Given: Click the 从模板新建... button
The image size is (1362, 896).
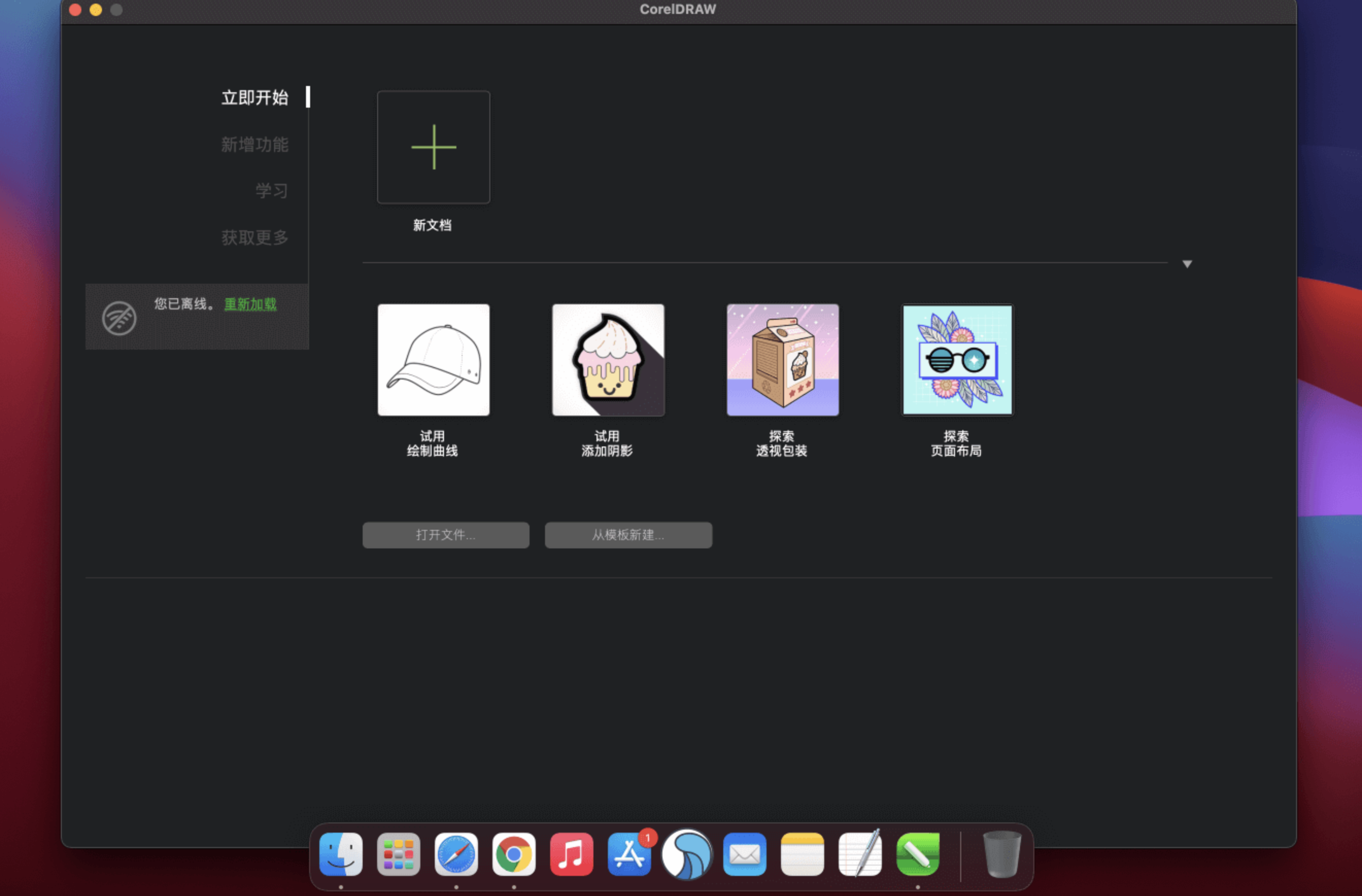Looking at the screenshot, I should tap(628, 535).
